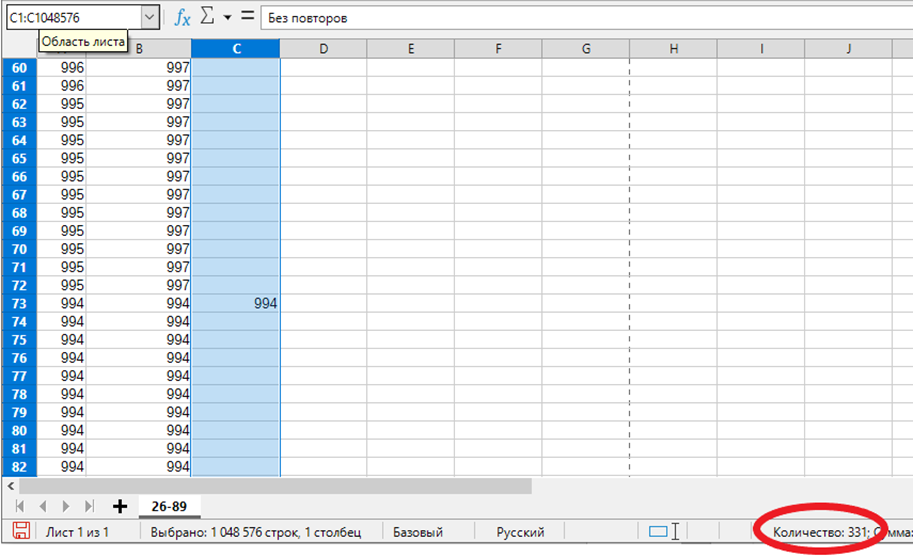This screenshot has height=557, width=913.
Task: Go to previous sheet arrow
Action: click(x=43, y=506)
